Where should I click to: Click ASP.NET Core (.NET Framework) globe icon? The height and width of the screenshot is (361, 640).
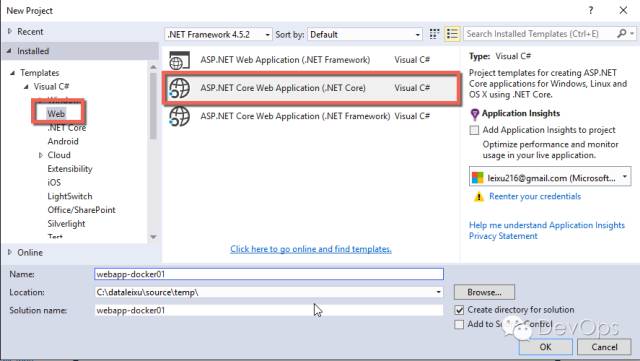point(180,116)
